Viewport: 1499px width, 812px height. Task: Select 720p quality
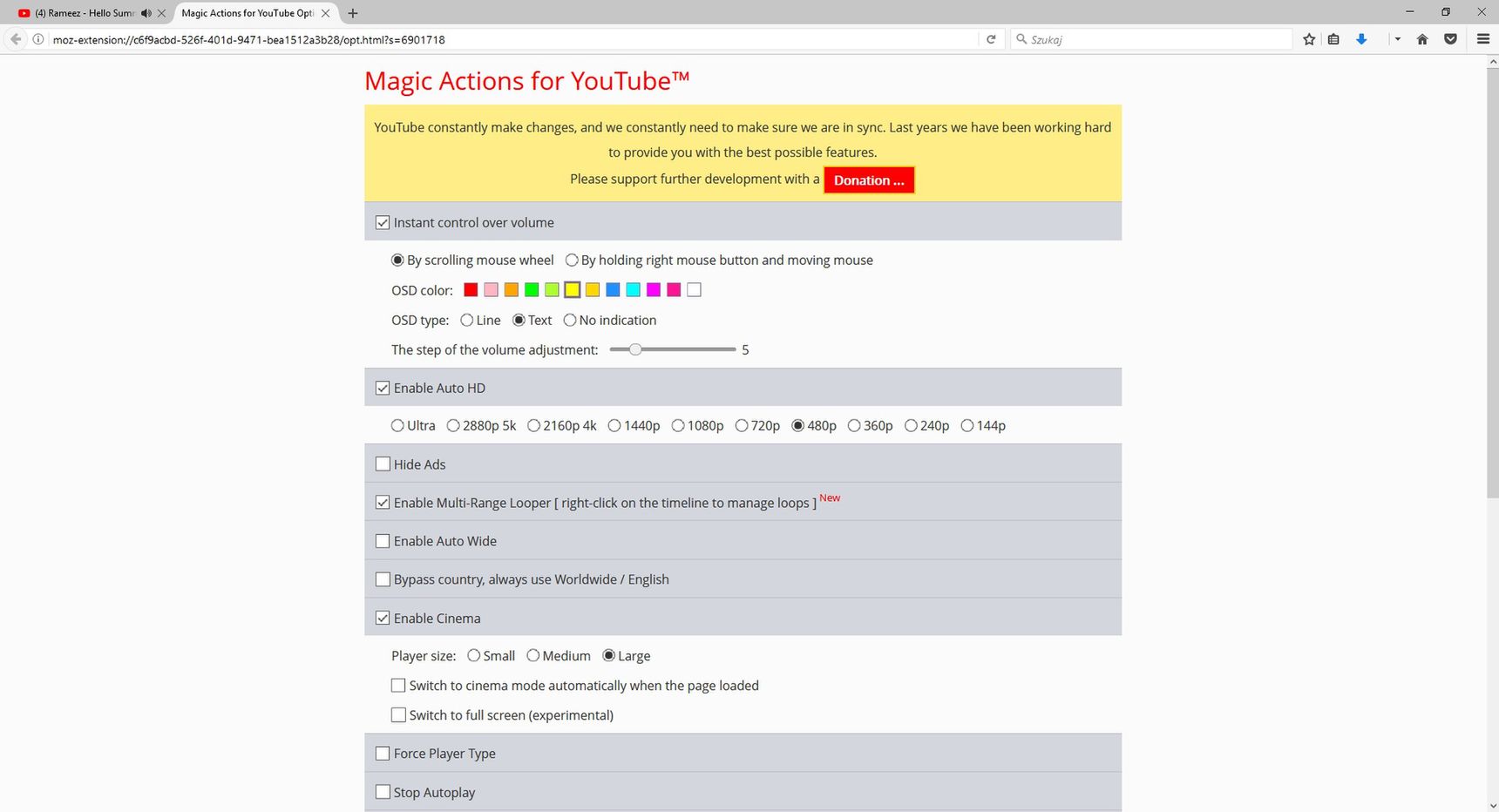point(742,425)
